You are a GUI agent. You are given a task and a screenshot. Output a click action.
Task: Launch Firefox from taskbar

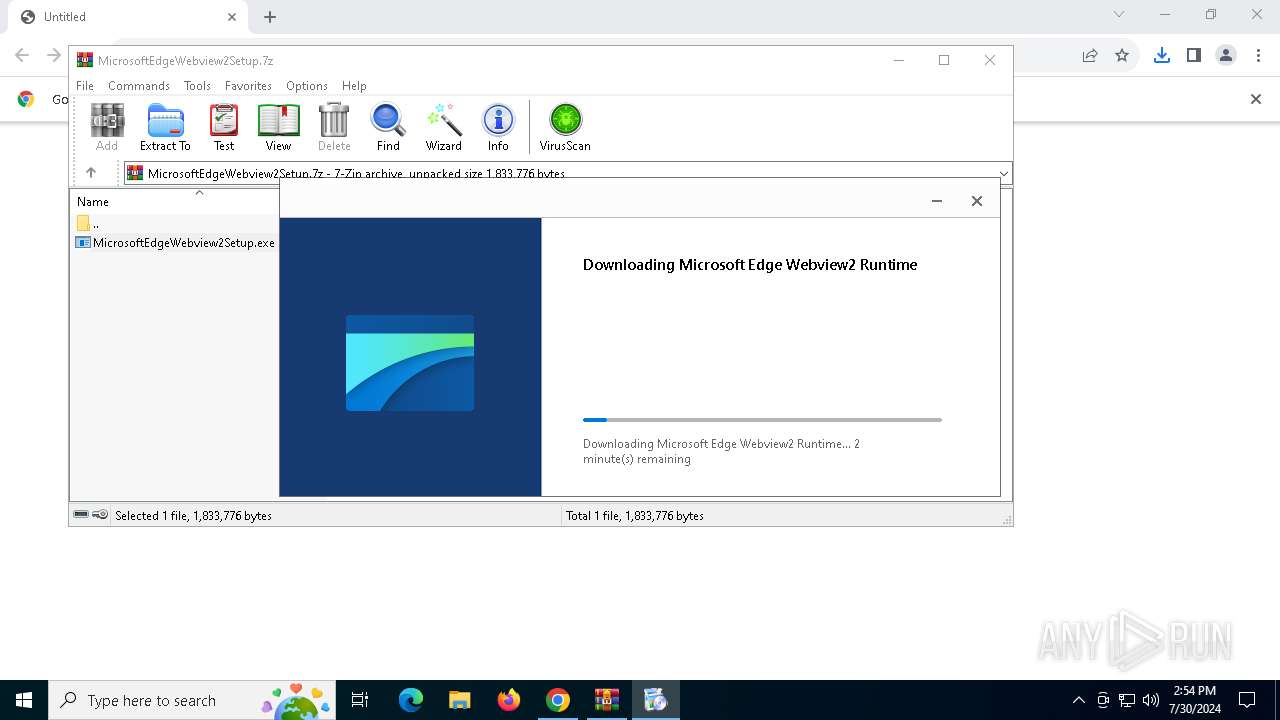click(x=509, y=700)
